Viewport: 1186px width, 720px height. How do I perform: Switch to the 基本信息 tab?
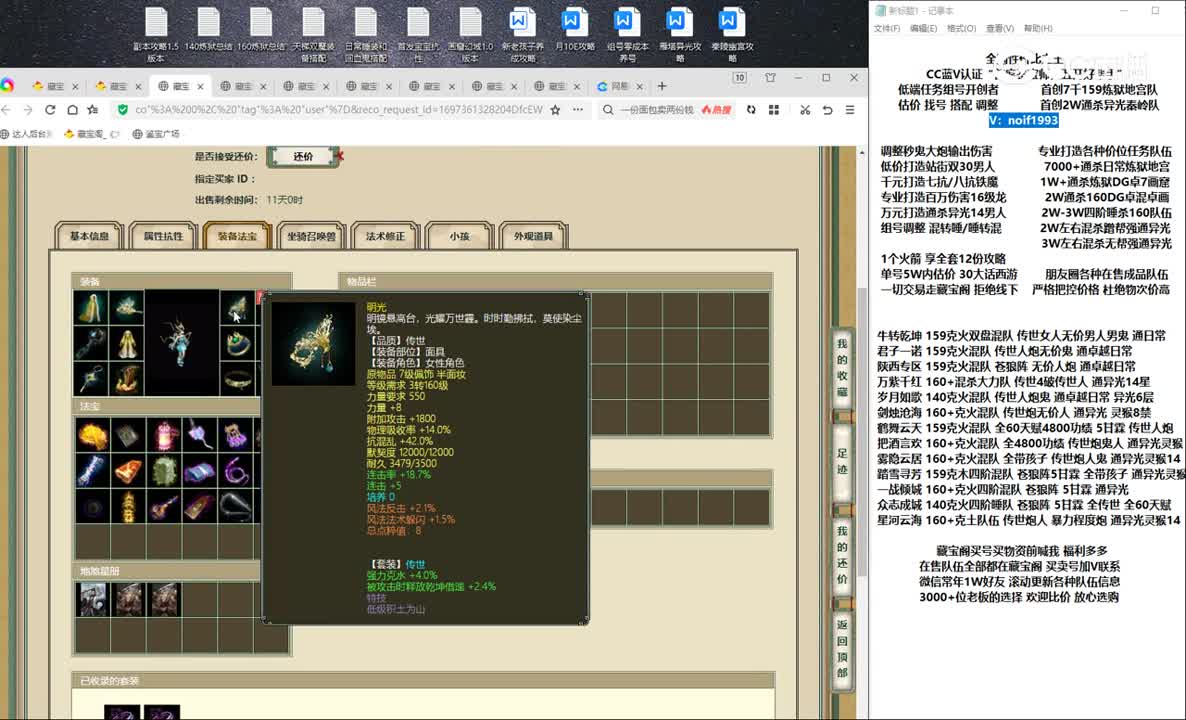(89, 236)
